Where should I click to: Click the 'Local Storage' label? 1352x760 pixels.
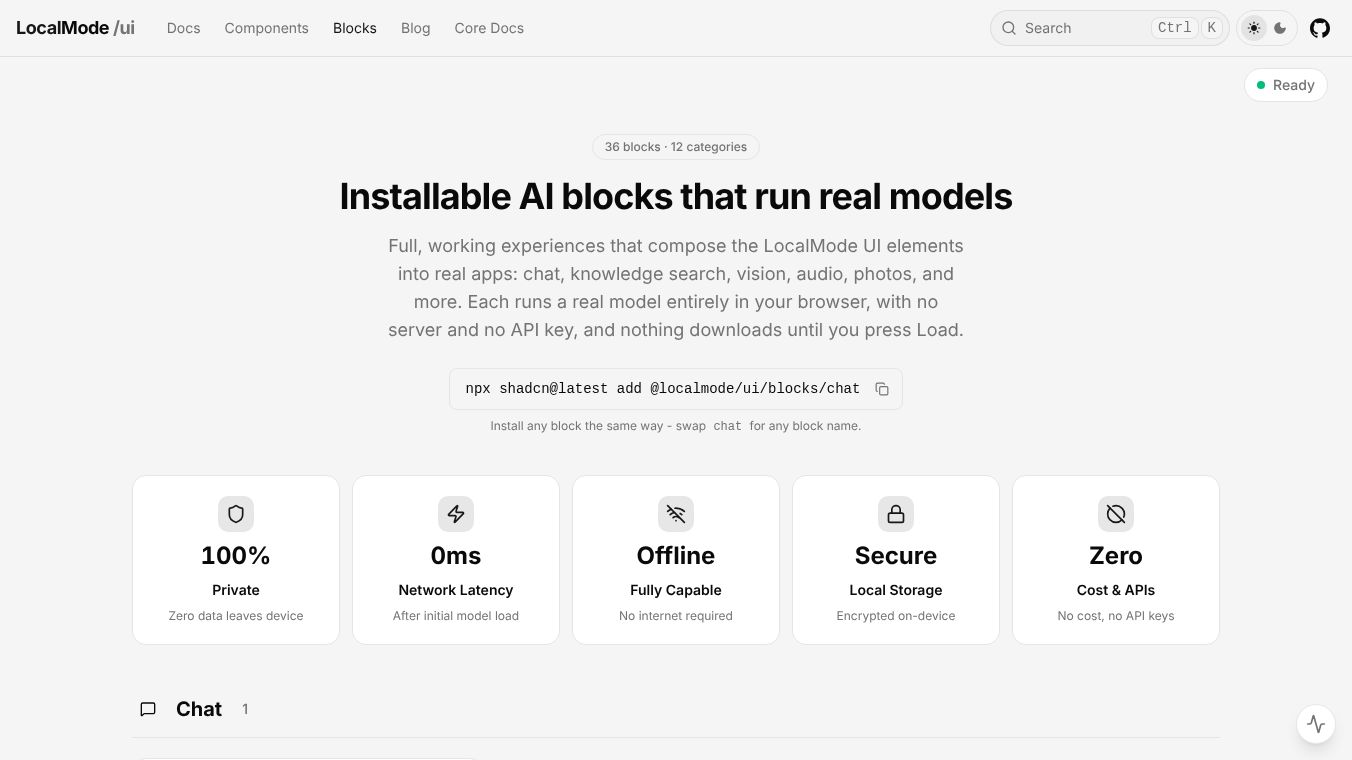(x=896, y=590)
